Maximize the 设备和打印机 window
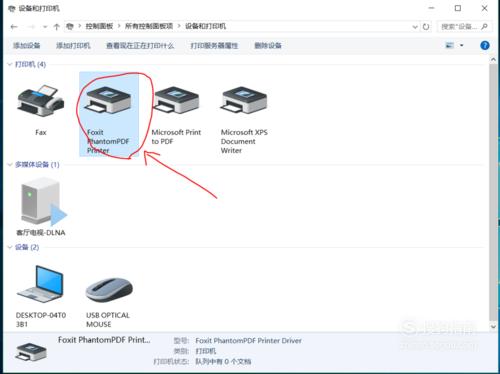 pos(458,8)
